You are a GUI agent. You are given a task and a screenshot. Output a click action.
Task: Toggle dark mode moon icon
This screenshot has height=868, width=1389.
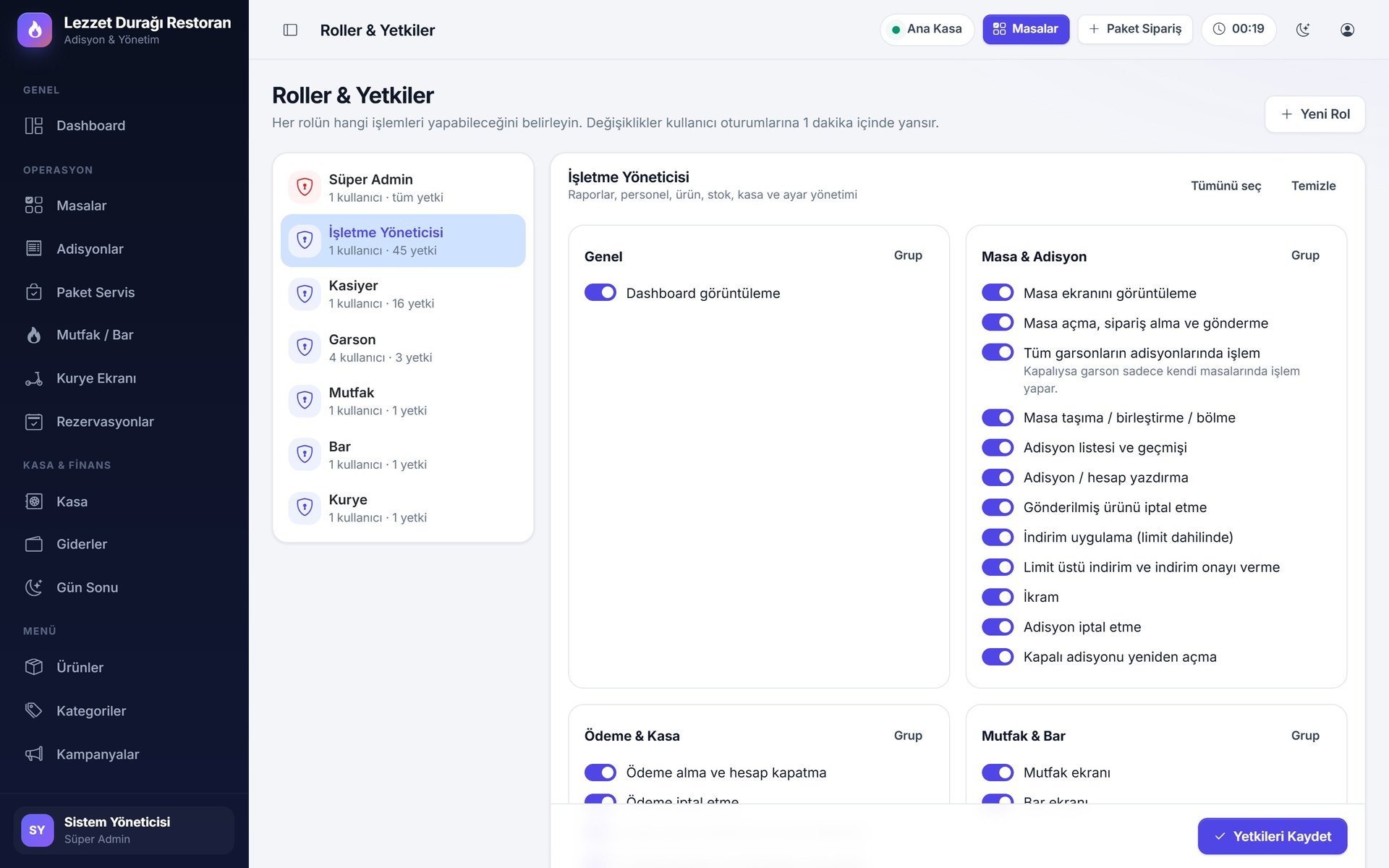(1303, 30)
